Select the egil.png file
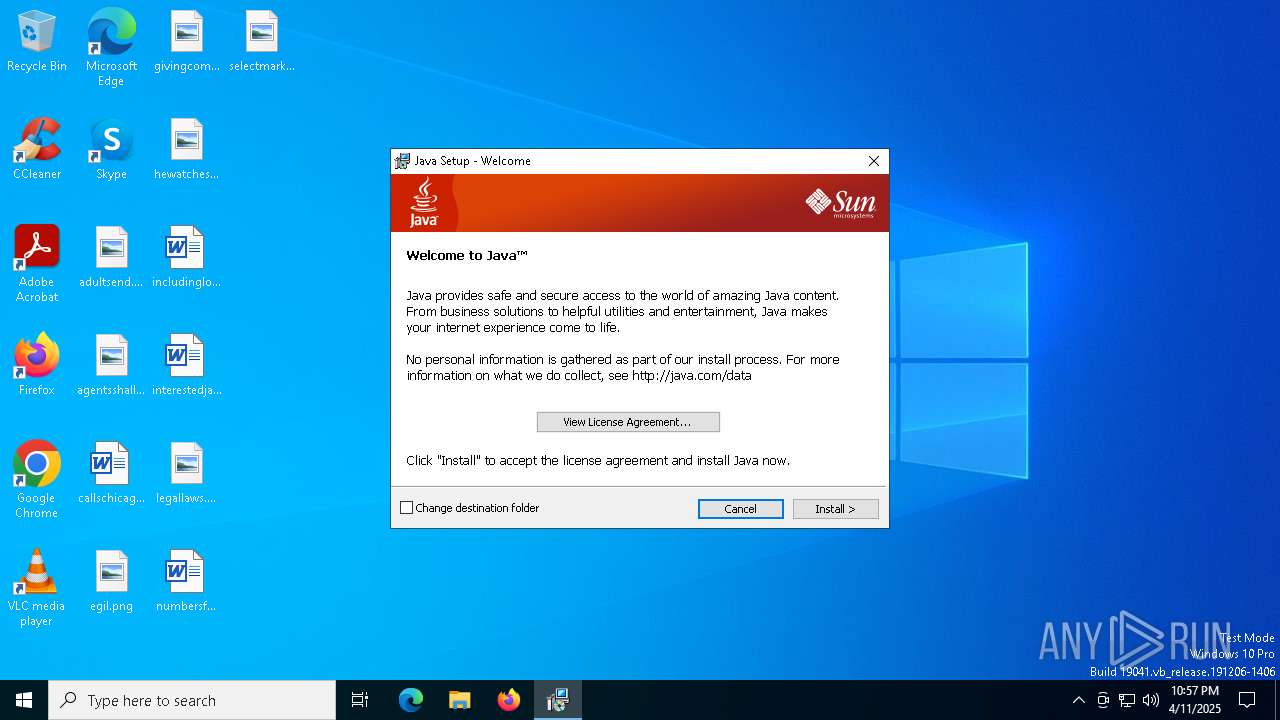The height and width of the screenshot is (720, 1280). [111, 582]
